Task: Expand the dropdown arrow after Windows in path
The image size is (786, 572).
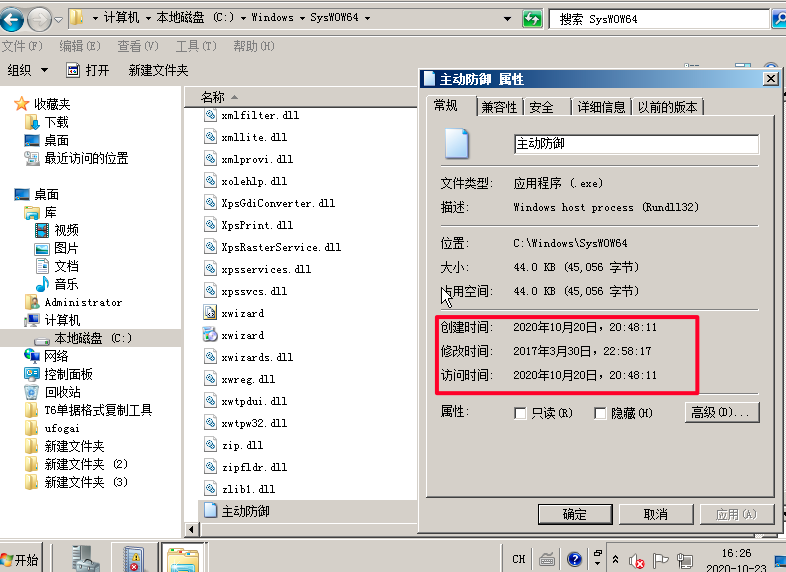Action: (x=302, y=19)
